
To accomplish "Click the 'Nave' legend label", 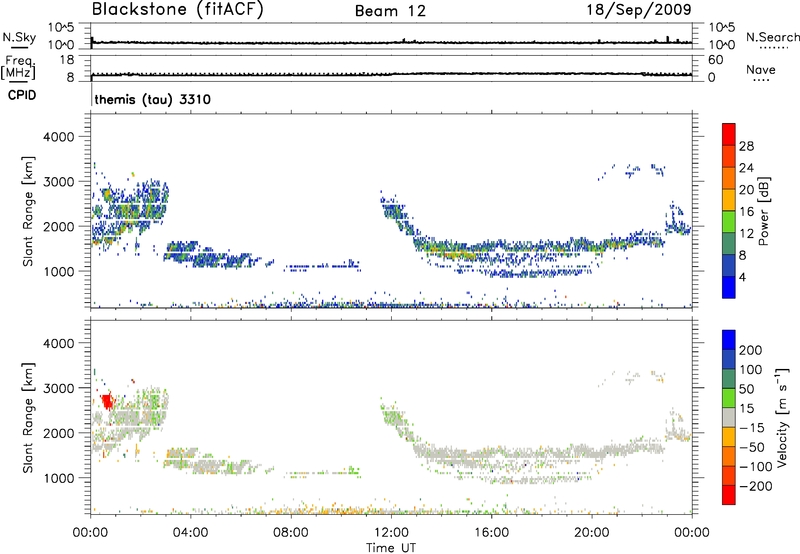I will point(761,69).
